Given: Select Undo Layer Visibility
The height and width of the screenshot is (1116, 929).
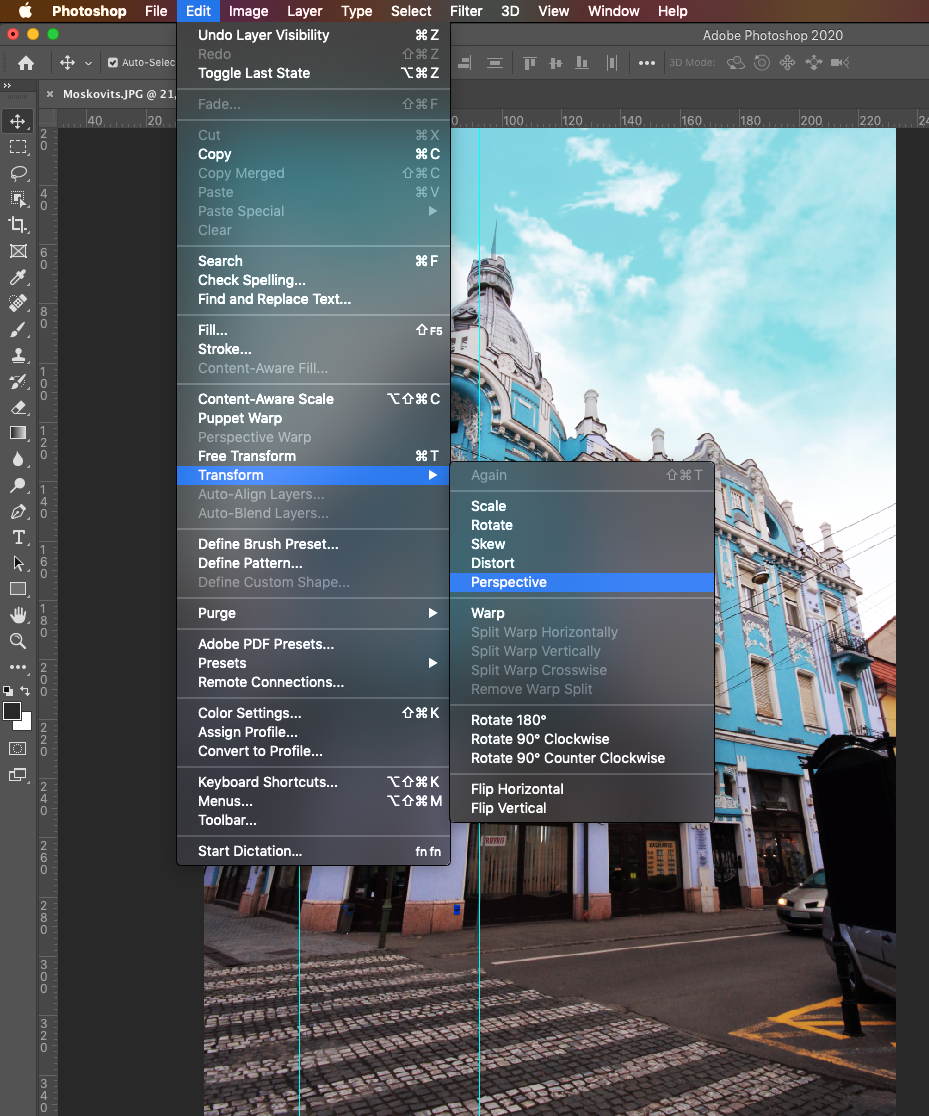Looking at the screenshot, I should click(x=313, y=35).
